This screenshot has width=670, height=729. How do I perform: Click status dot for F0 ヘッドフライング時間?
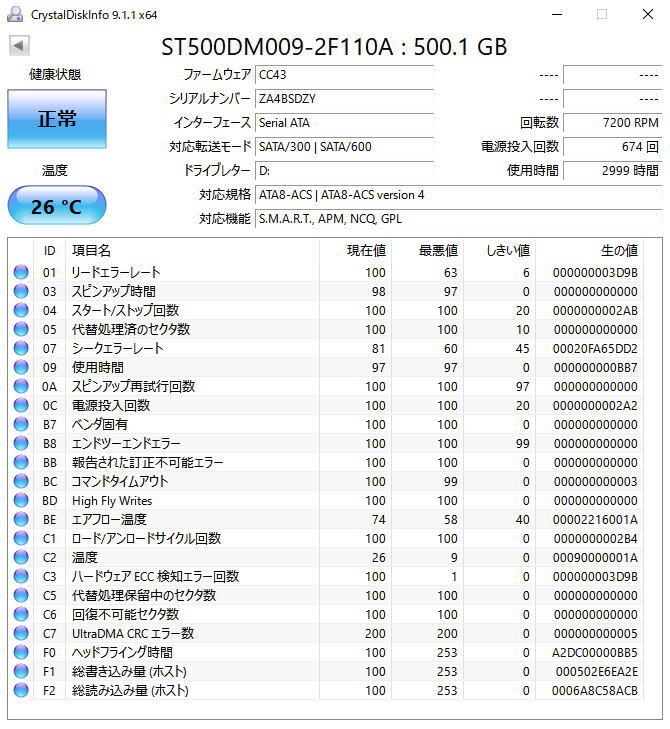(x=21, y=652)
